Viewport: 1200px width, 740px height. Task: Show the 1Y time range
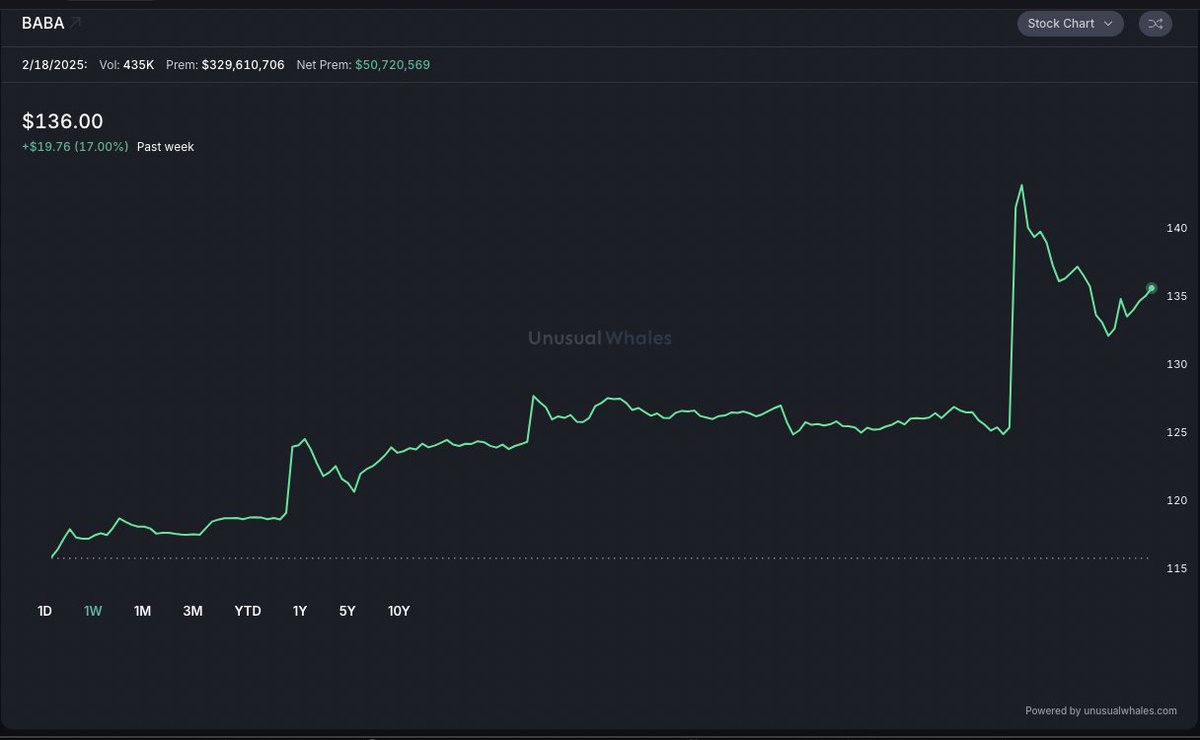(x=299, y=610)
